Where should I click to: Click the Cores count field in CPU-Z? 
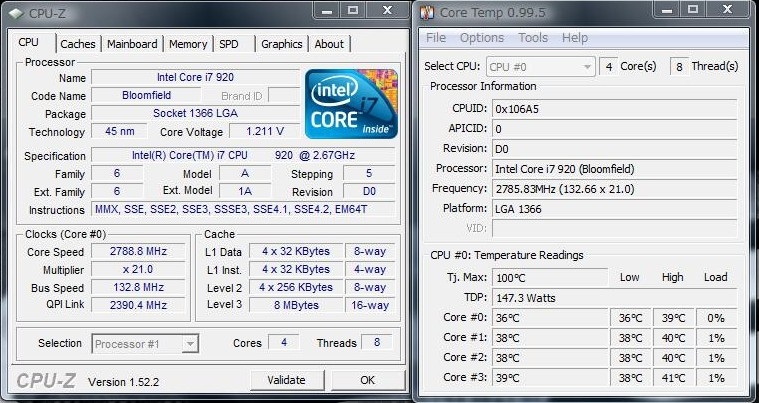(x=284, y=343)
